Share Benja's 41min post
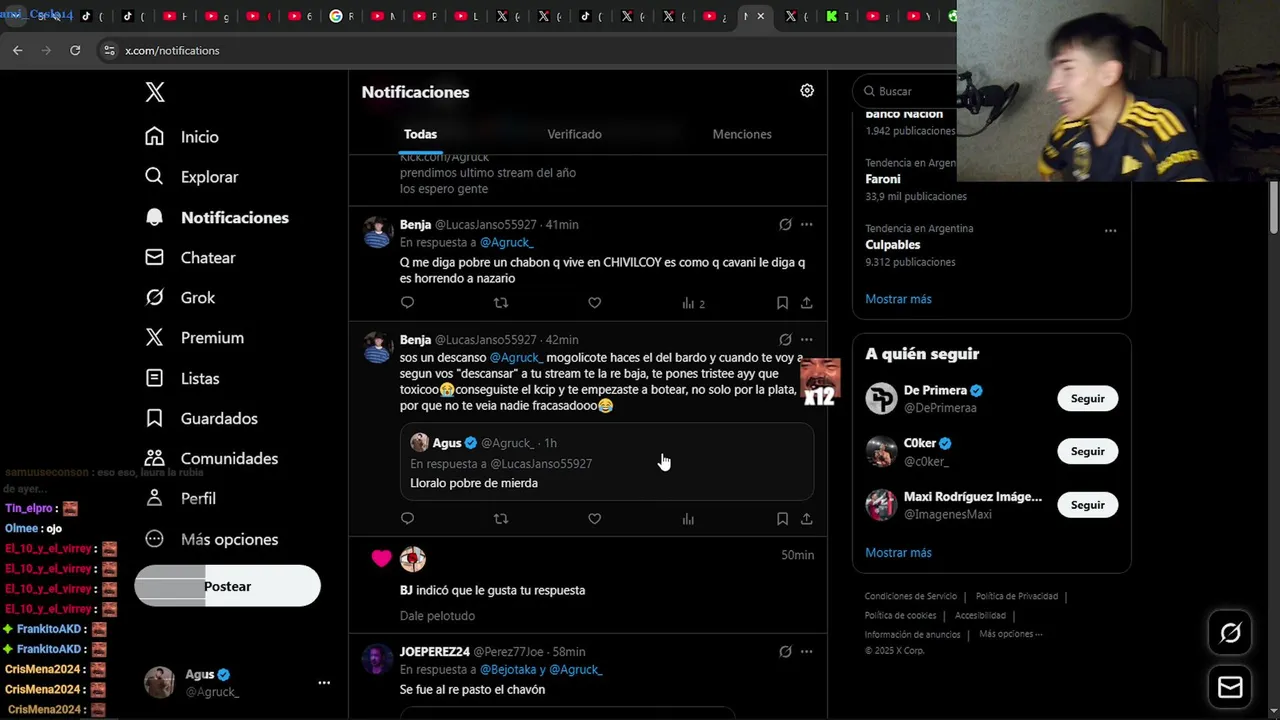The height and width of the screenshot is (720, 1280). click(x=806, y=303)
